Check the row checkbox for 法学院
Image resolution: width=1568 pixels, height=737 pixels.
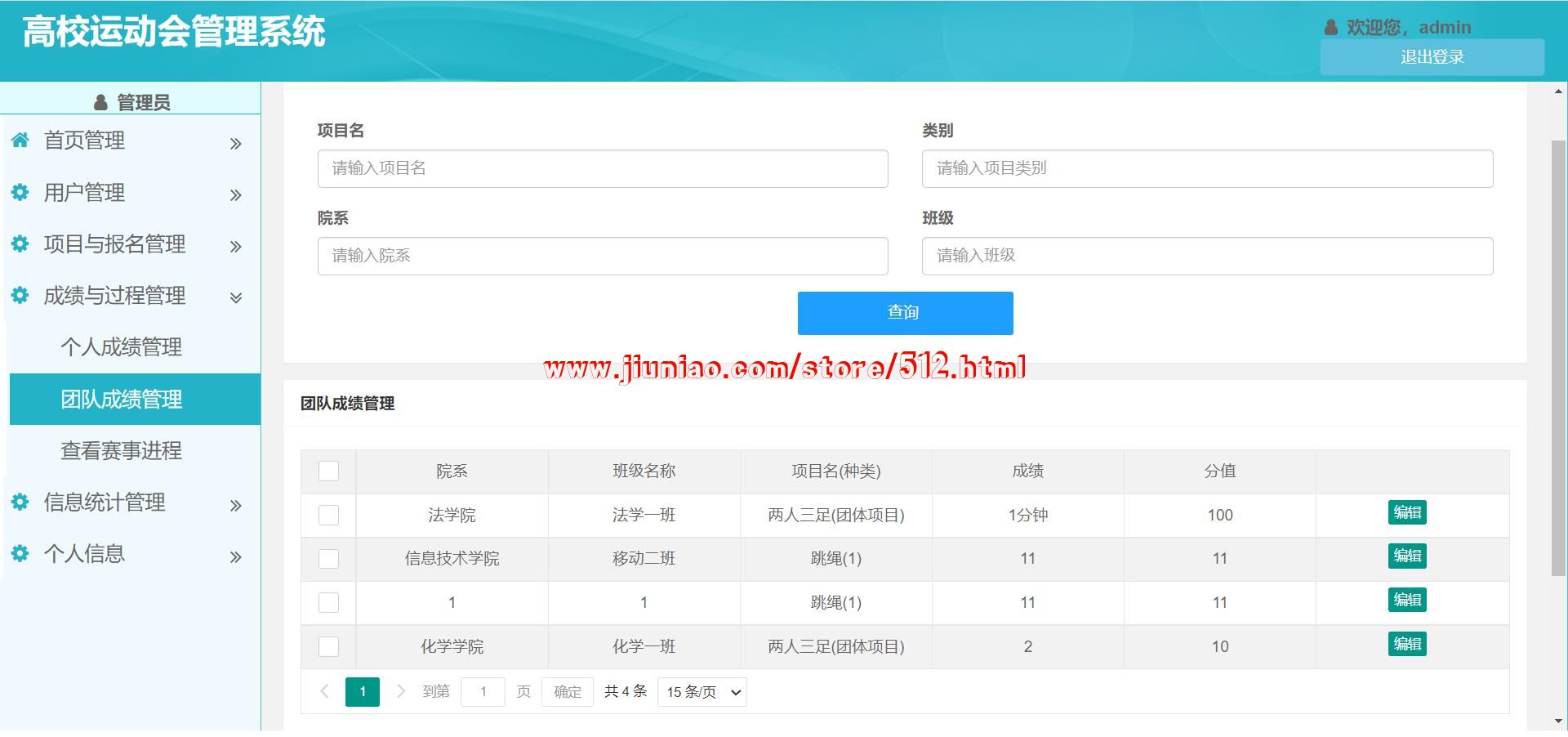(x=328, y=515)
